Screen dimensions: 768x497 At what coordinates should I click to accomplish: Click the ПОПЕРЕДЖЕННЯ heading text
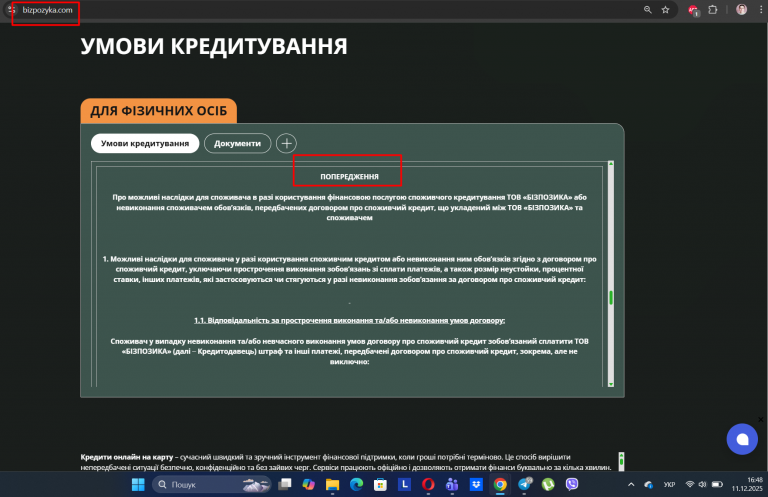point(349,177)
